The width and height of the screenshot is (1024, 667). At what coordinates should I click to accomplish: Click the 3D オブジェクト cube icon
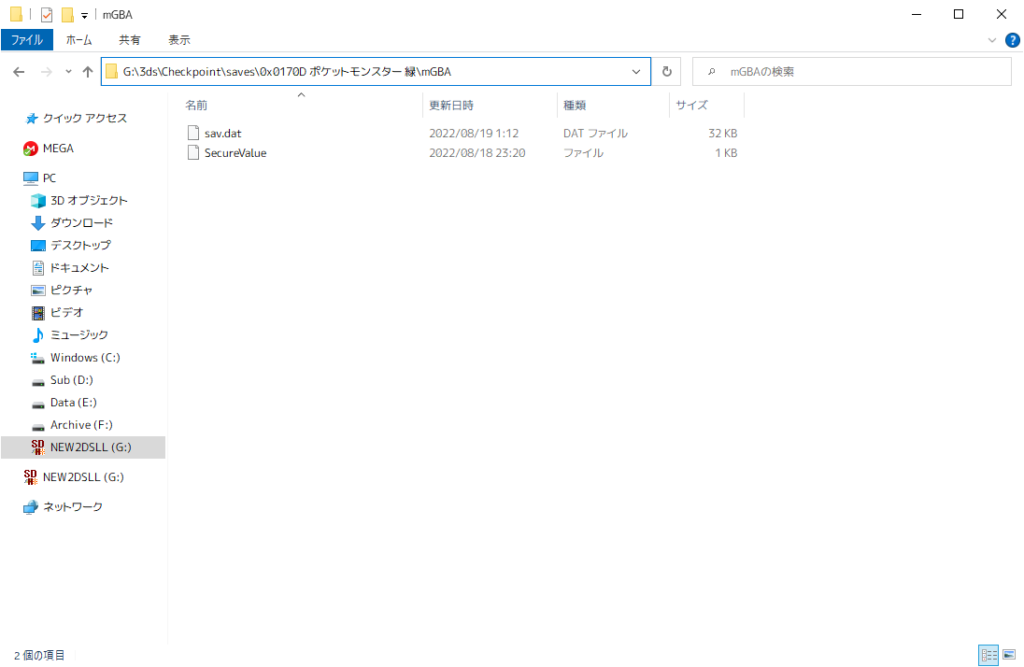click(x=38, y=201)
